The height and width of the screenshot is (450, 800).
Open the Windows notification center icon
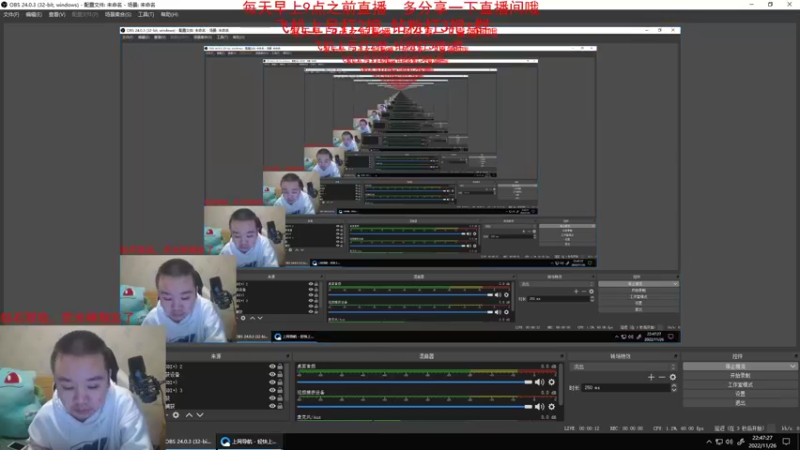(x=786, y=442)
